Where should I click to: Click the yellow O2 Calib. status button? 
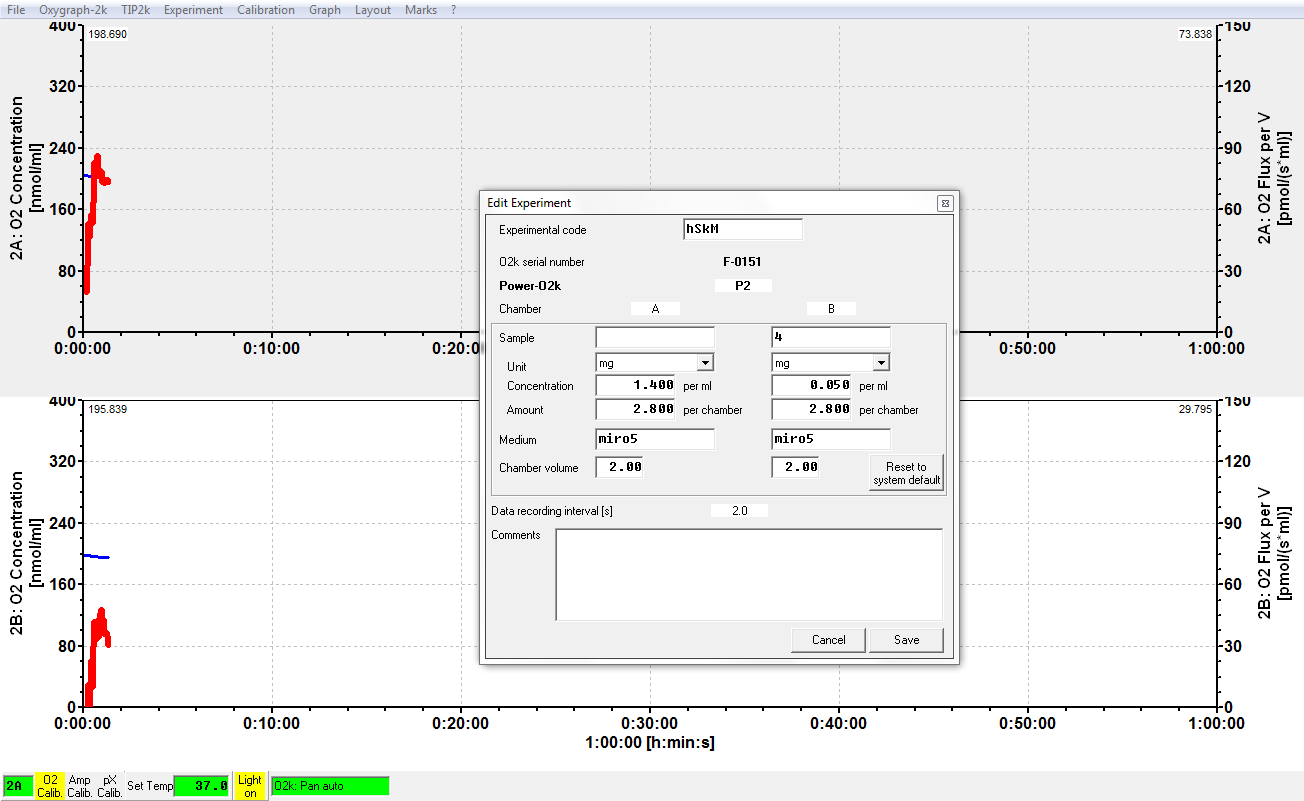click(50, 786)
